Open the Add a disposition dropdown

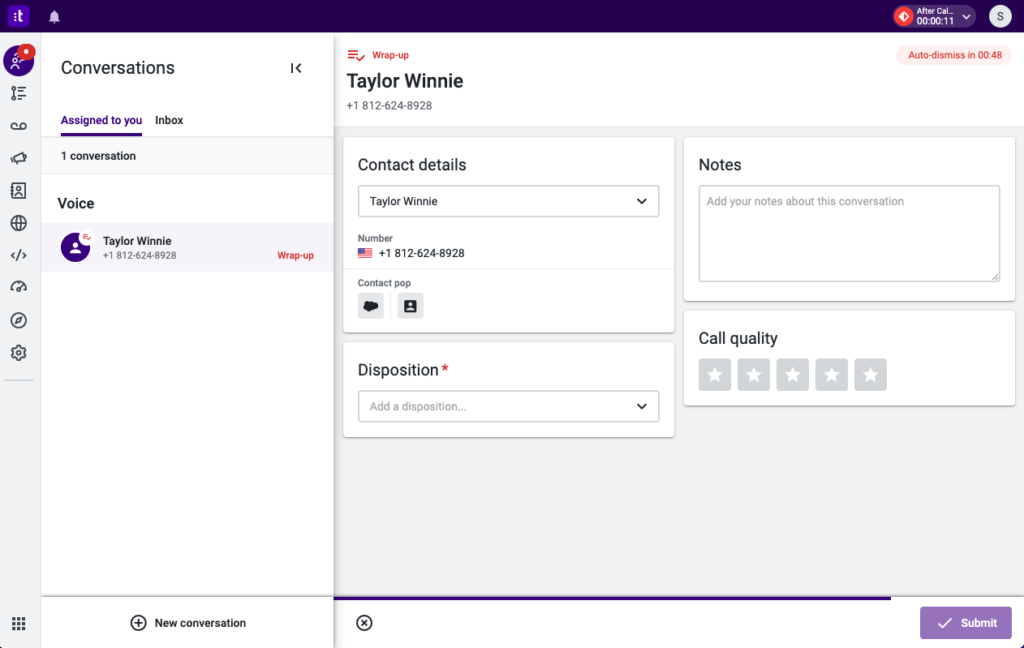(508, 406)
